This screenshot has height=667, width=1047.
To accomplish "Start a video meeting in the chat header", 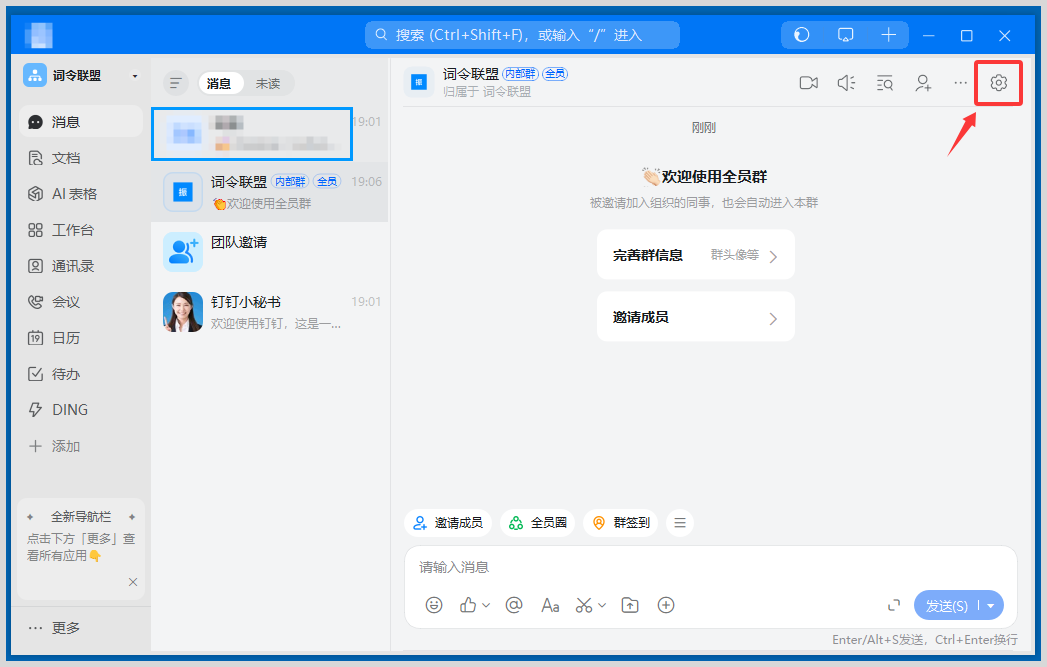I will (x=808, y=83).
